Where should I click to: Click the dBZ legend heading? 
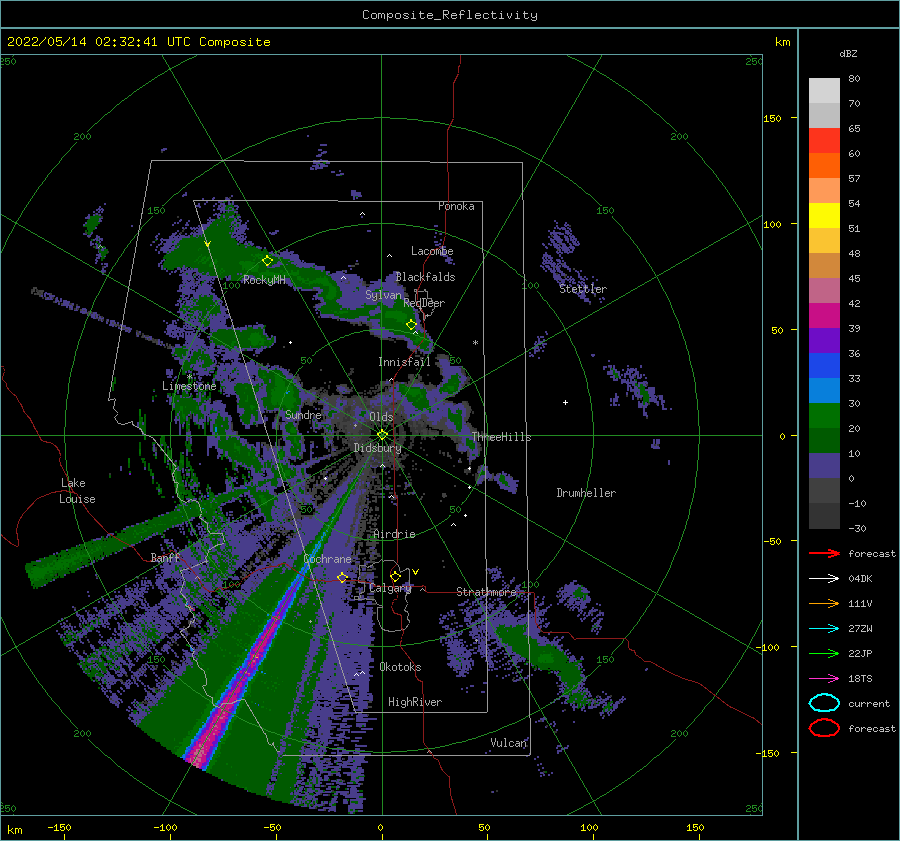point(848,53)
